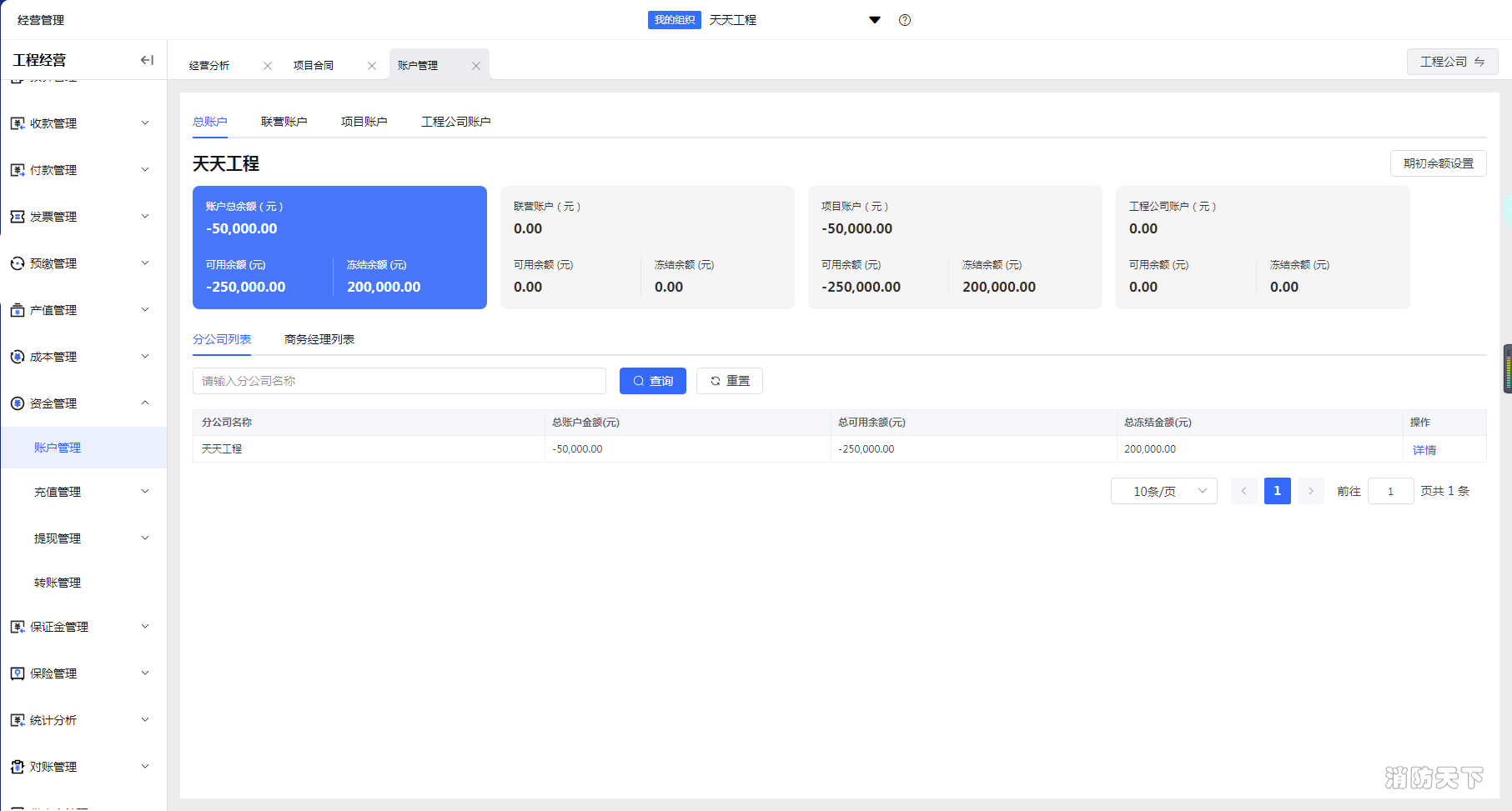Switch to the 商务经理列表 tab

(319, 339)
